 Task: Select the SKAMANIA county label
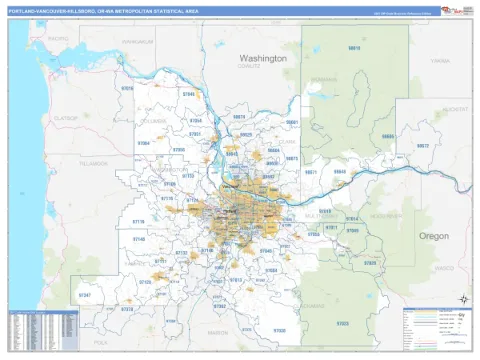[324, 80]
